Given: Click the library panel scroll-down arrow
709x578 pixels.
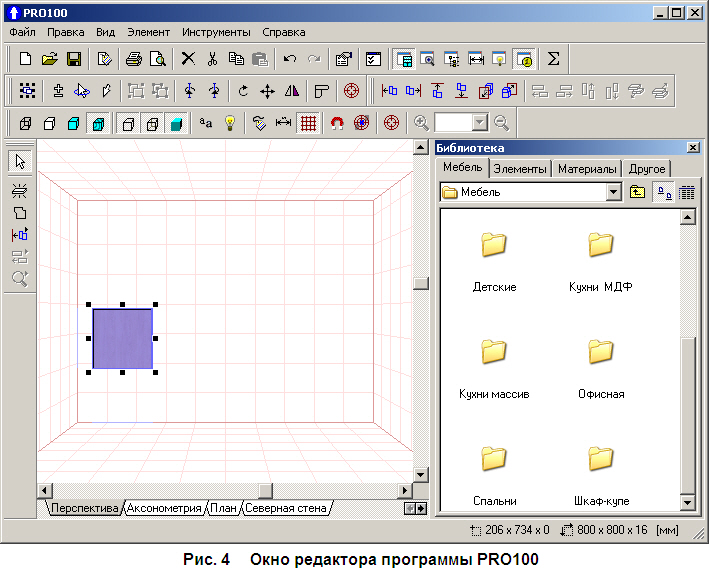Looking at the screenshot, I should [687, 502].
